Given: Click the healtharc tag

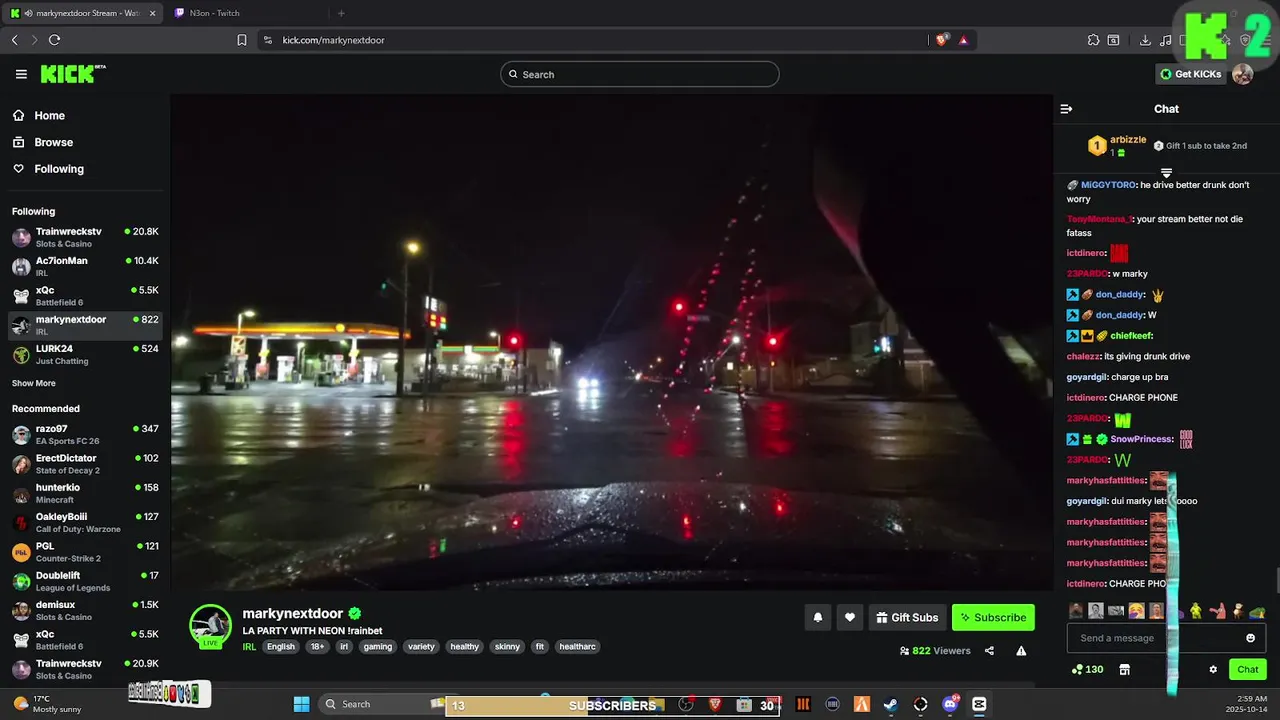Looking at the screenshot, I should (x=578, y=647).
